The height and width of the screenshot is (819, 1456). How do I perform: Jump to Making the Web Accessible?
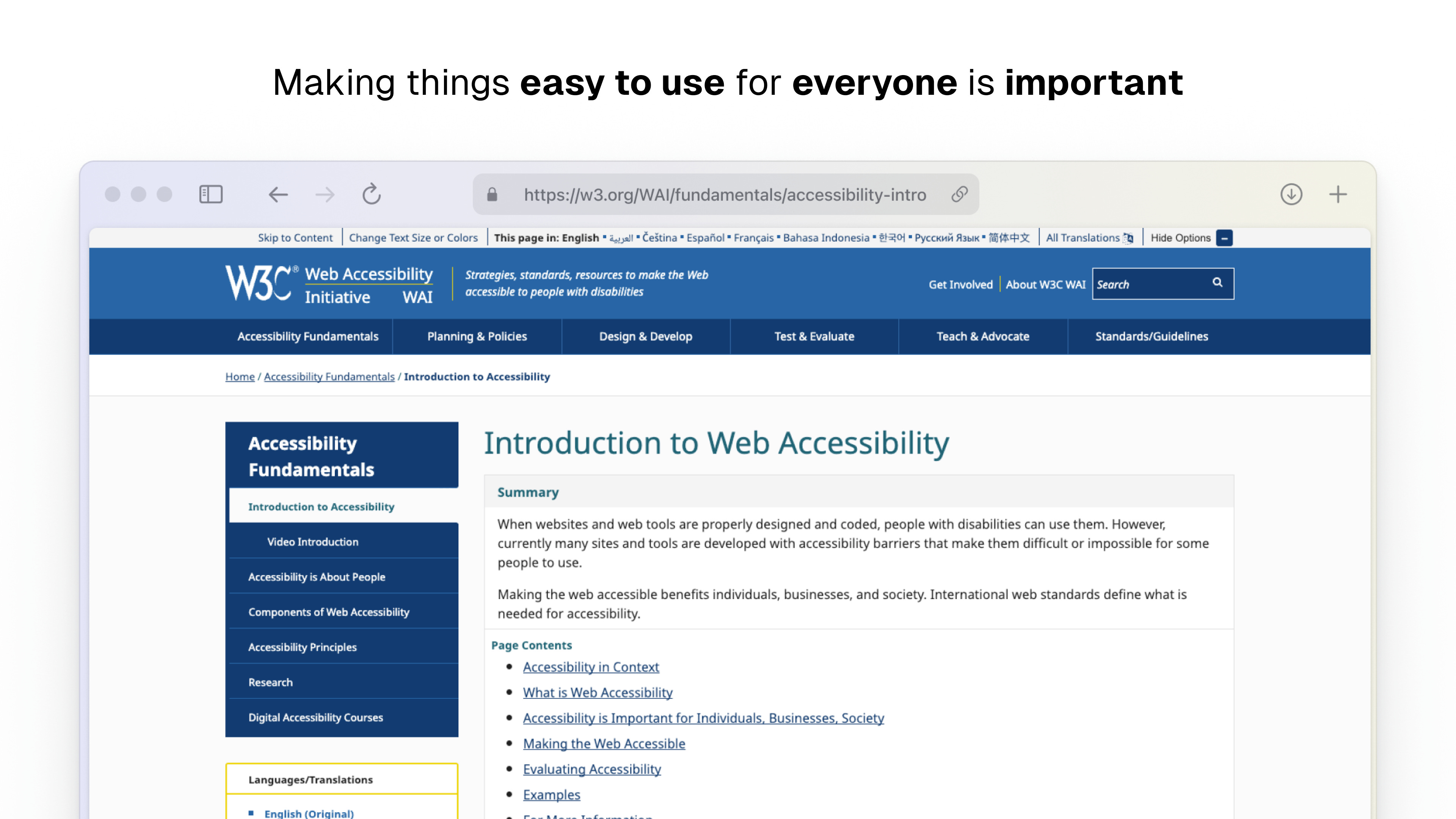604,743
